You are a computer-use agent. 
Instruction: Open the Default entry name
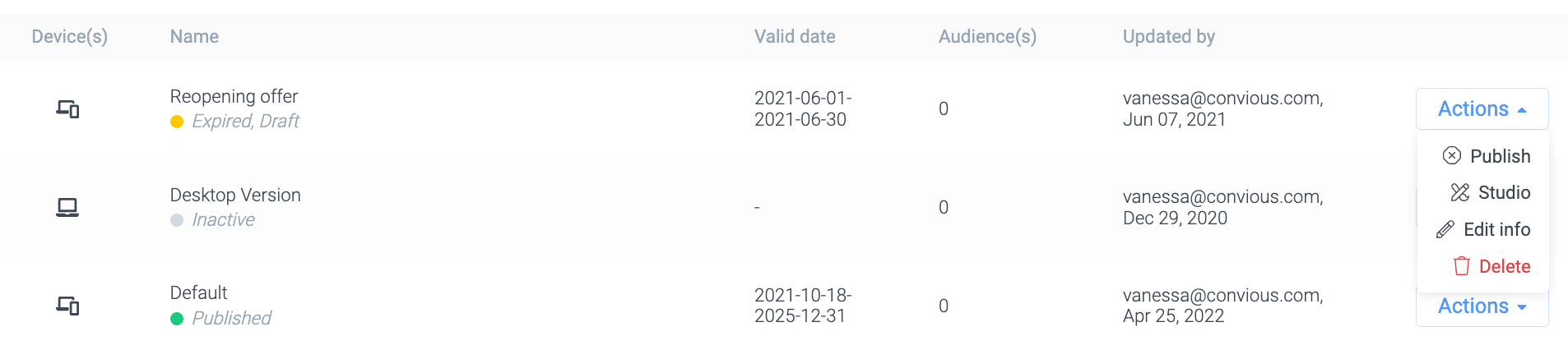pyautogui.click(x=198, y=292)
